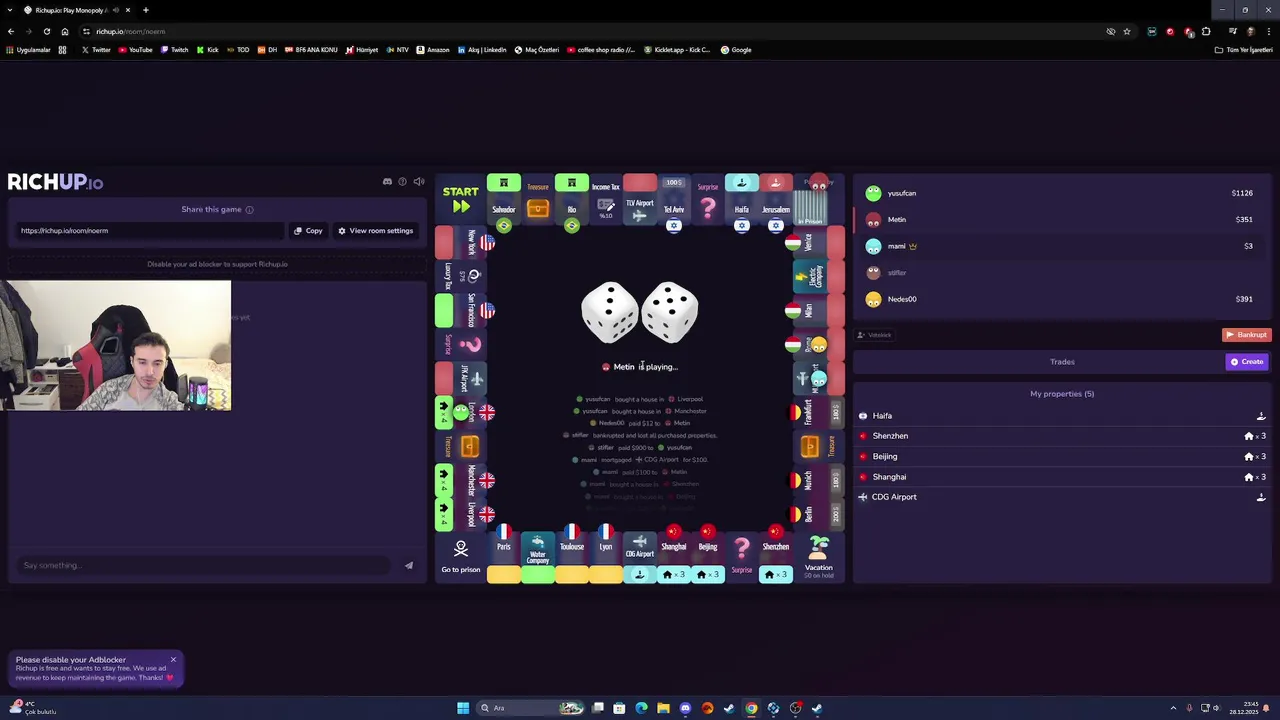Screen dimensions: 1280x720
Task: Bookmark this page with the star icon
Action: pos(1127,31)
